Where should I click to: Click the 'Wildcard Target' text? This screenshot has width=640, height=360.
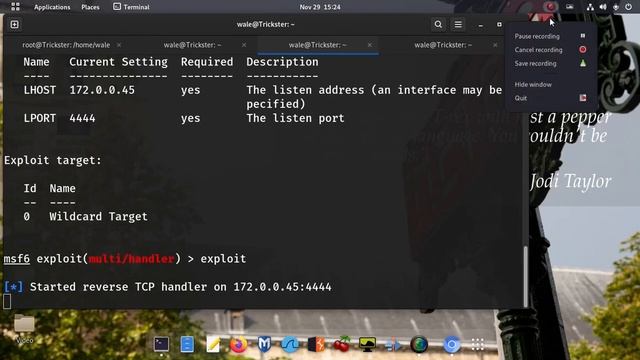pos(98,216)
